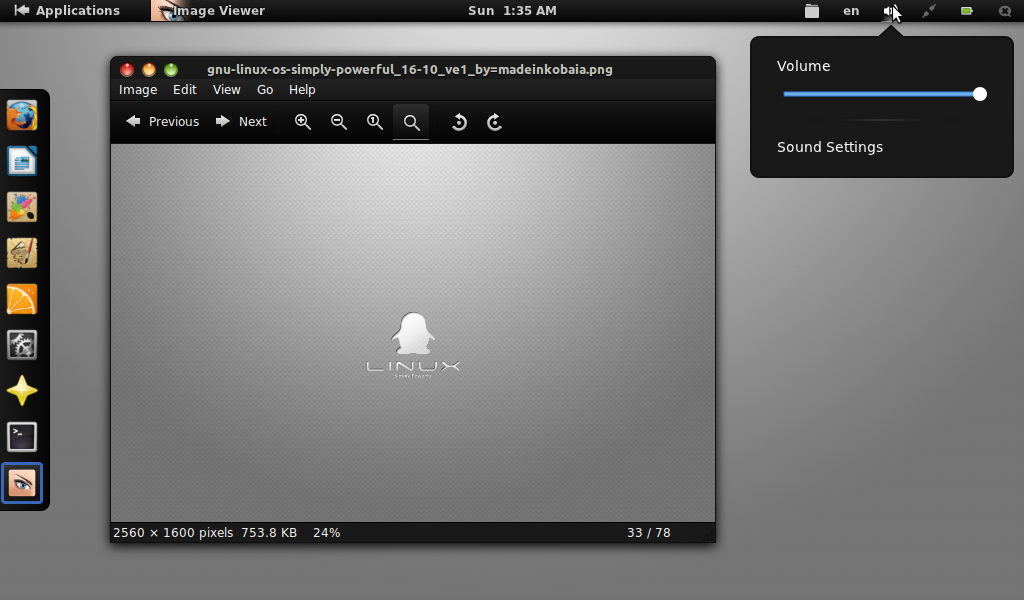Viewport: 1024px width, 600px height.
Task: Open the View menu
Action: (x=227, y=89)
